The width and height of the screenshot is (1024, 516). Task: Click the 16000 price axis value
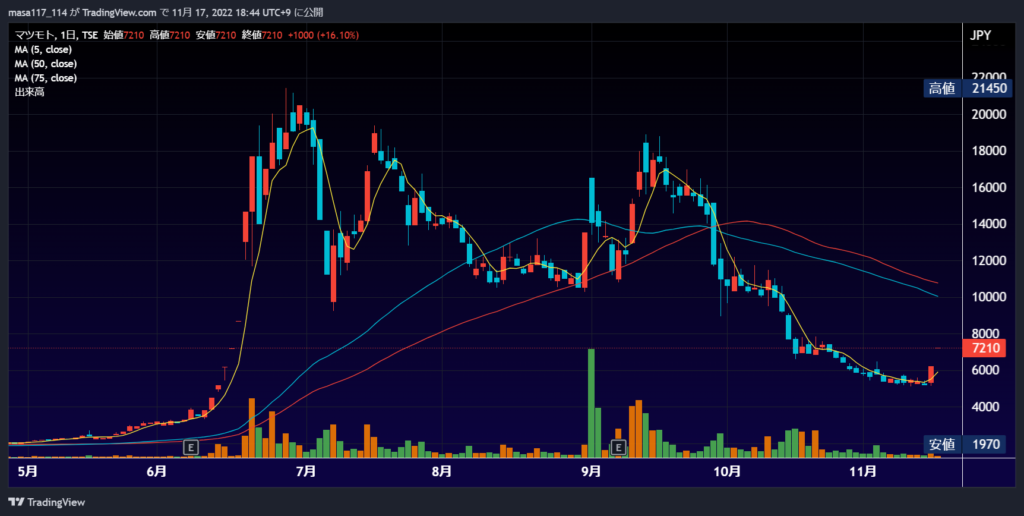(989, 187)
